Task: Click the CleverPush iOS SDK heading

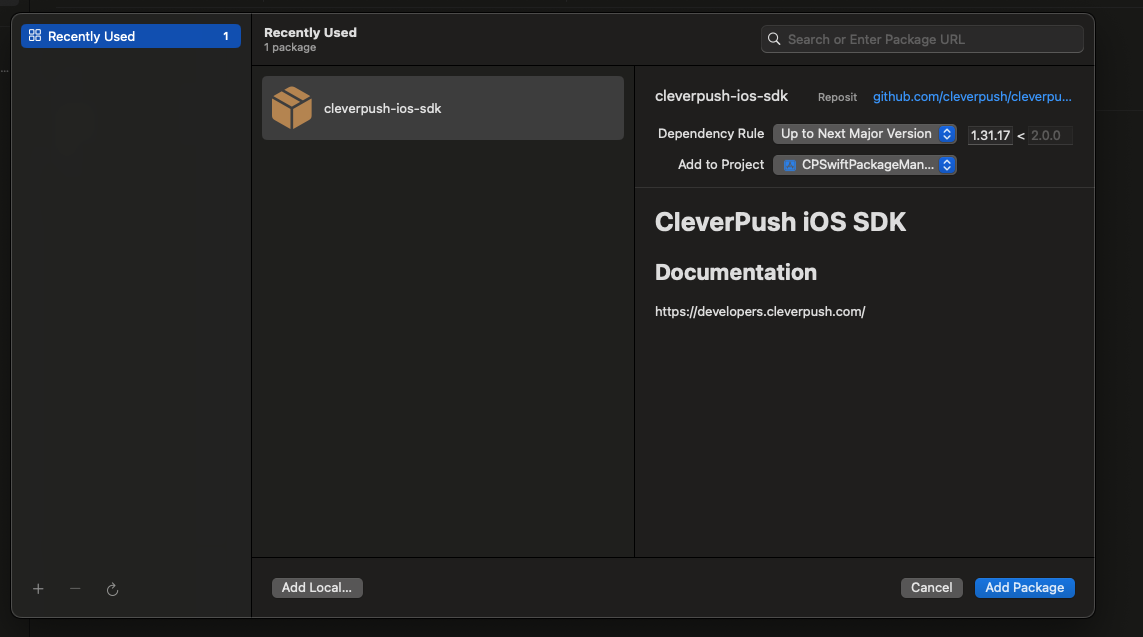Action: tap(780, 222)
